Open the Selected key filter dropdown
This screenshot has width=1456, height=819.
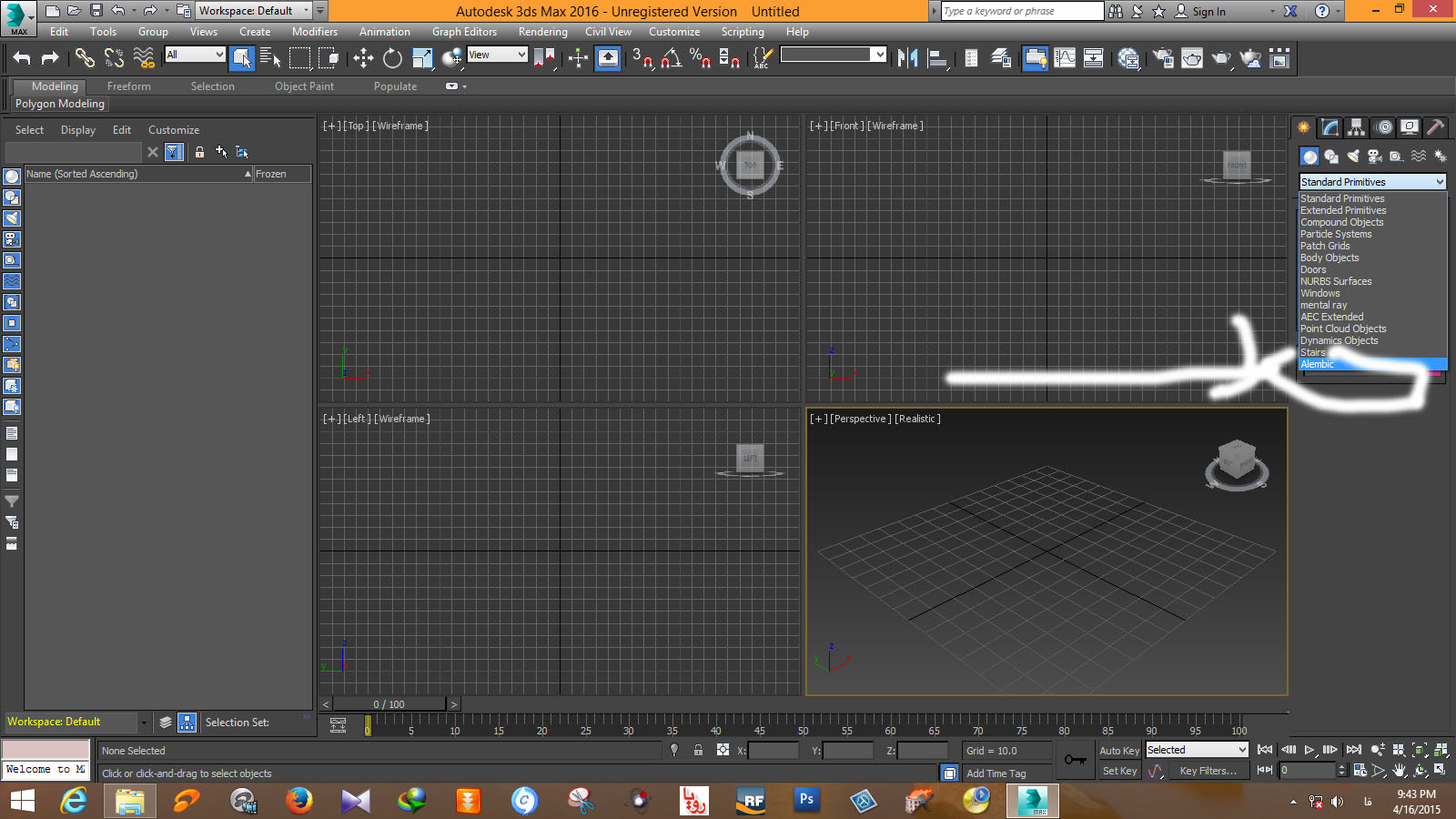pyautogui.click(x=1197, y=750)
